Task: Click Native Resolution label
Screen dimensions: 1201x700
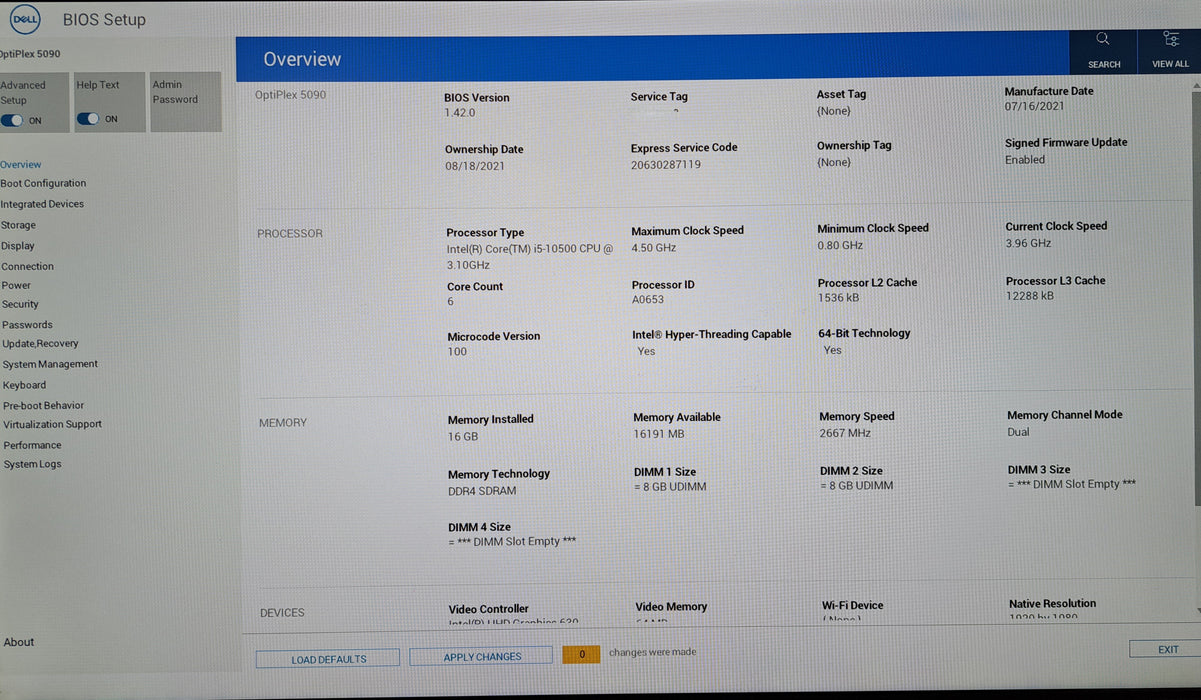Action: point(1052,604)
